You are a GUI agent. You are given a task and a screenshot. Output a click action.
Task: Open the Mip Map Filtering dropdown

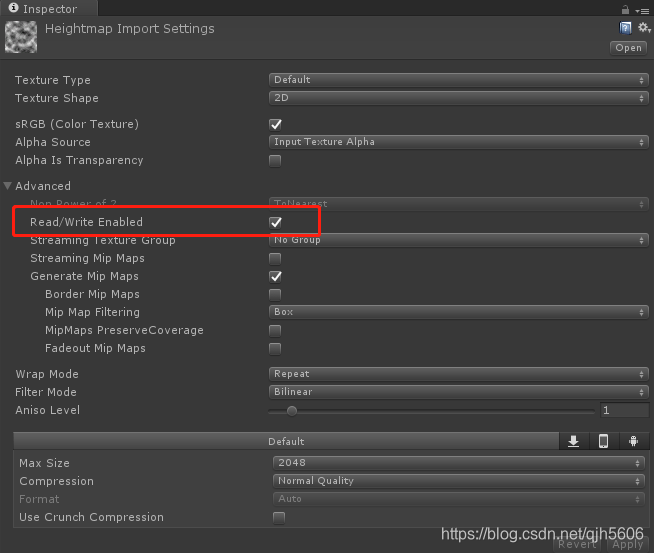click(459, 312)
